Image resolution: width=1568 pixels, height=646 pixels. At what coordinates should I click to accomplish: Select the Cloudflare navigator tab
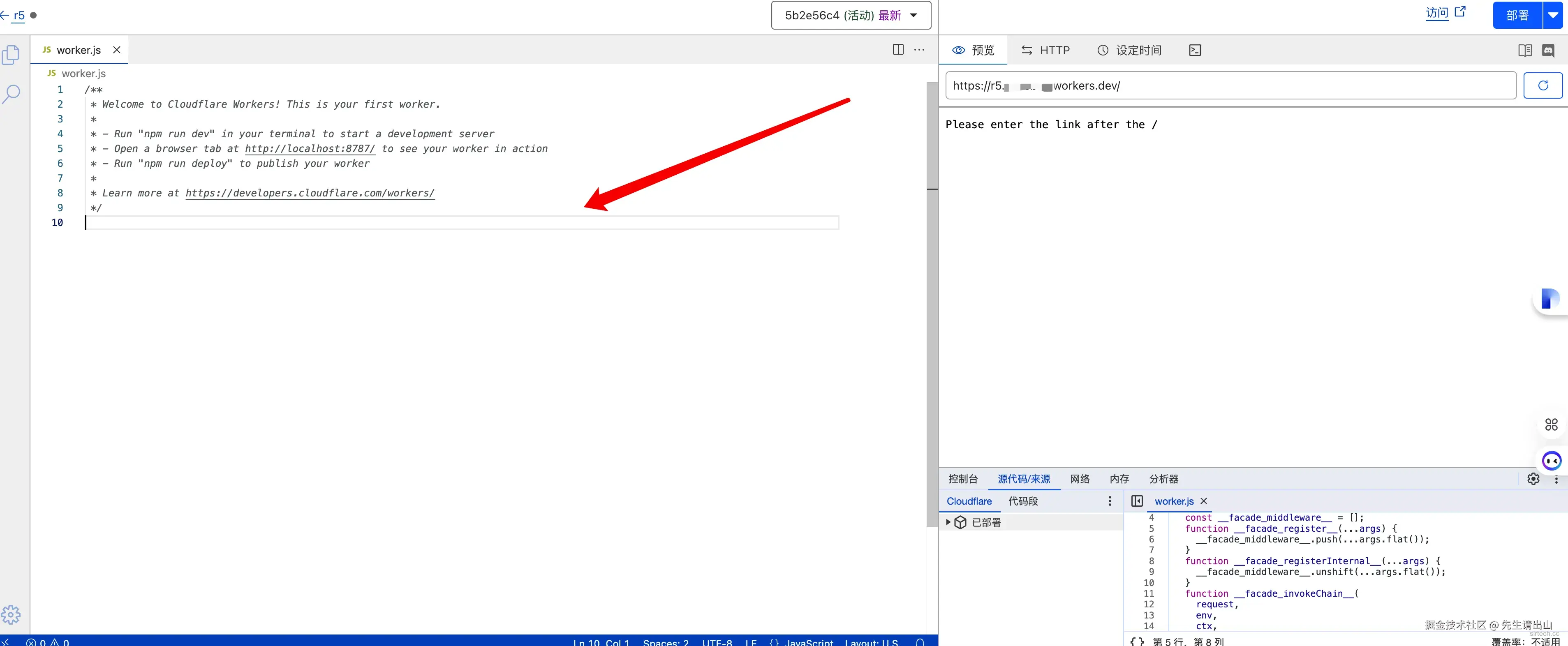[x=969, y=501]
